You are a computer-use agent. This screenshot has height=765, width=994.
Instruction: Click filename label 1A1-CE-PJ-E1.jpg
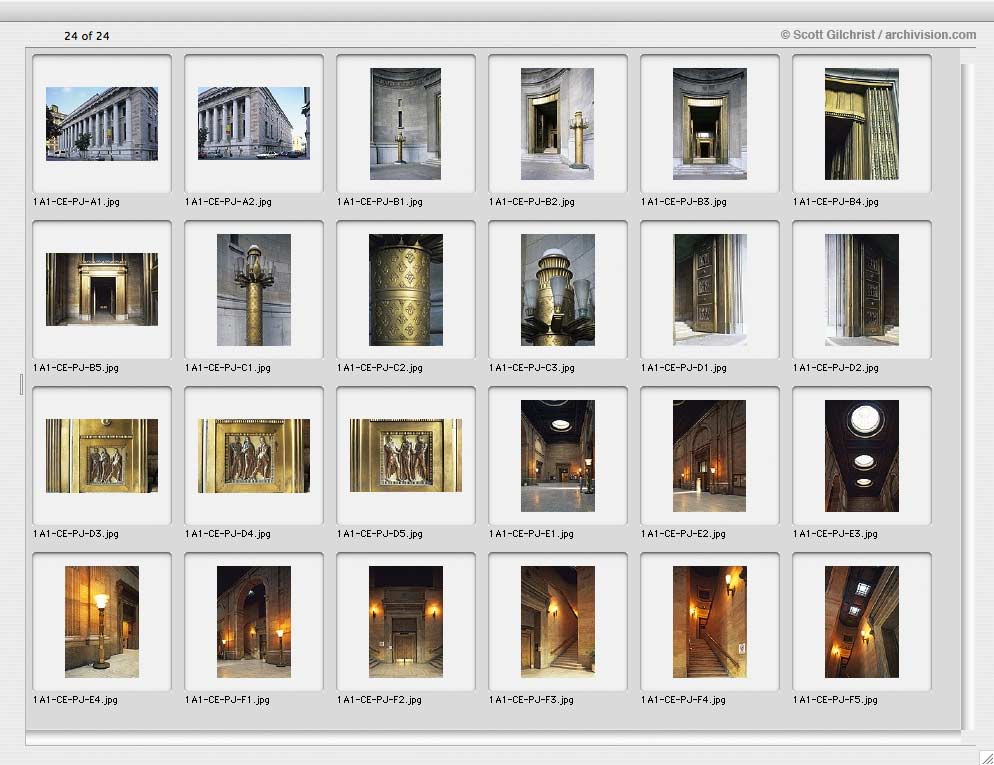[531, 534]
